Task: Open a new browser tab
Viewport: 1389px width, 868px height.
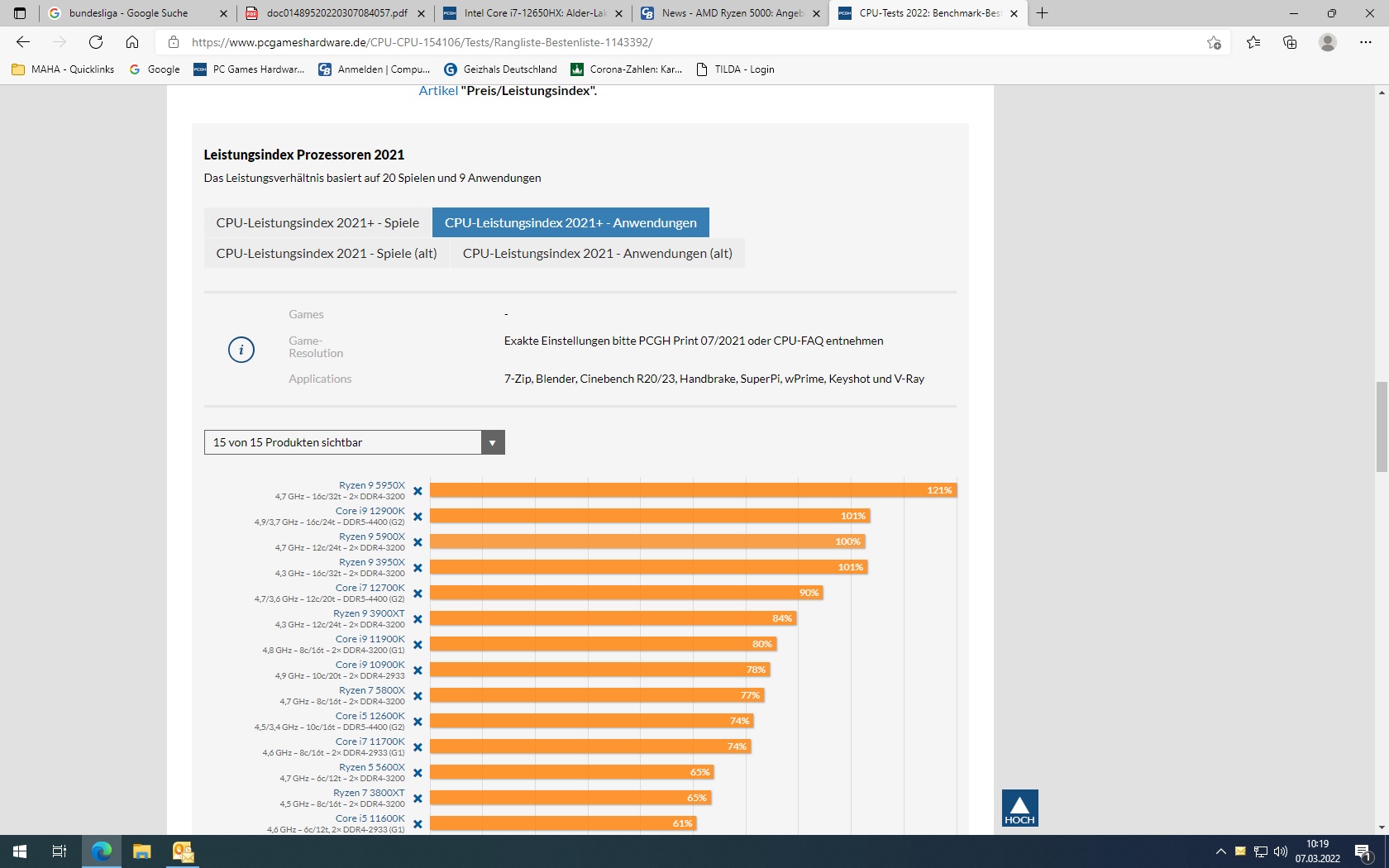Action: (x=1043, y=13)
